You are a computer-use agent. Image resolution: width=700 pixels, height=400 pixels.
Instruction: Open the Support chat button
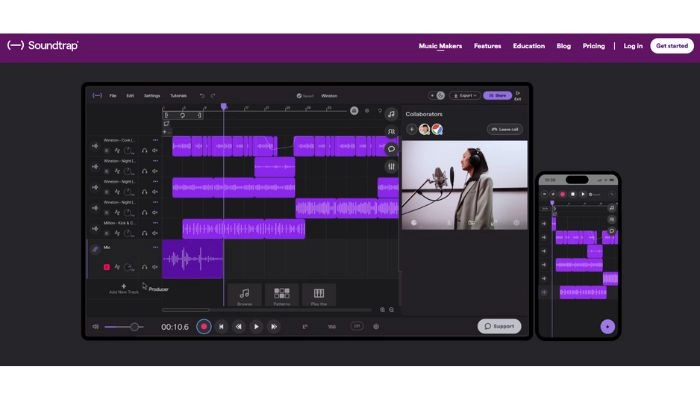(499, 326)
